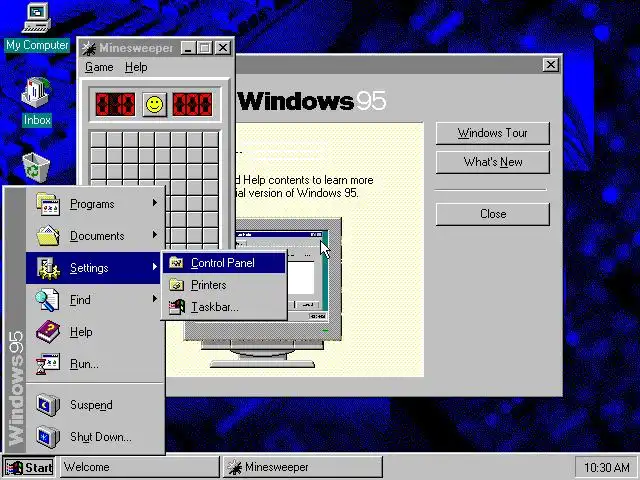The height and width of the screenshot is (480, 640).
Task: Click the Run icon in Start menu
Action: (x=48, y=364)
